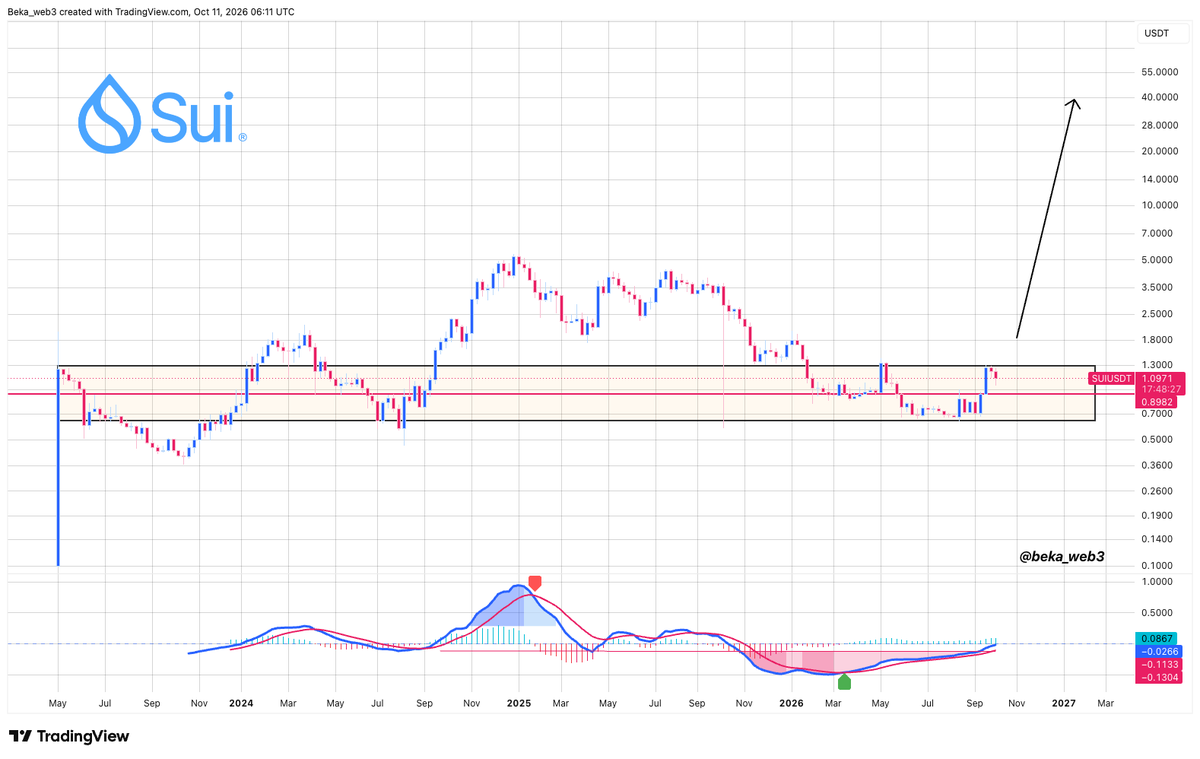
Task: Click the 2027 label on time axis
Action: tap(1064, 703)
